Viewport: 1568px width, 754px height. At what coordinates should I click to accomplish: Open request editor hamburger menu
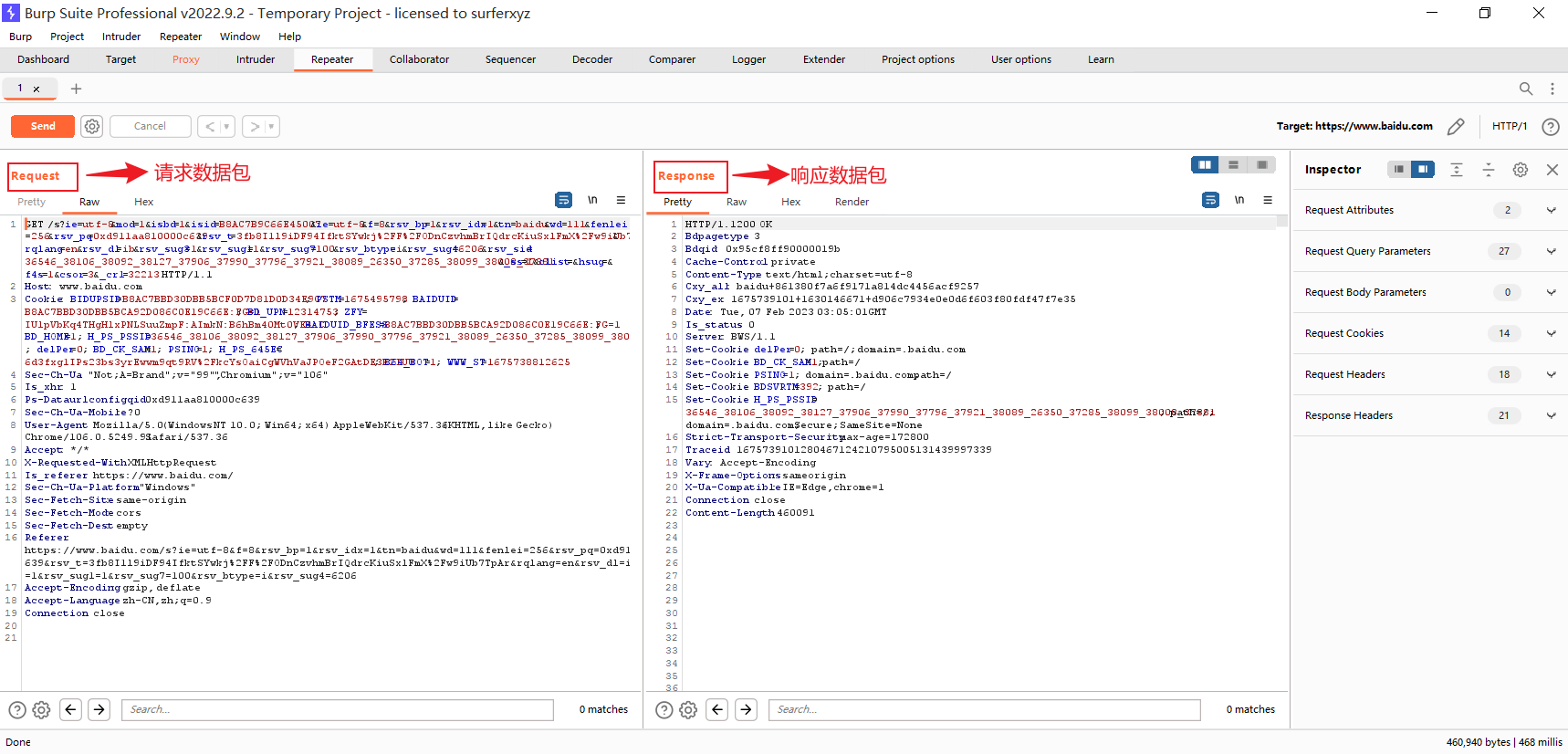click(x=621, y=200)
